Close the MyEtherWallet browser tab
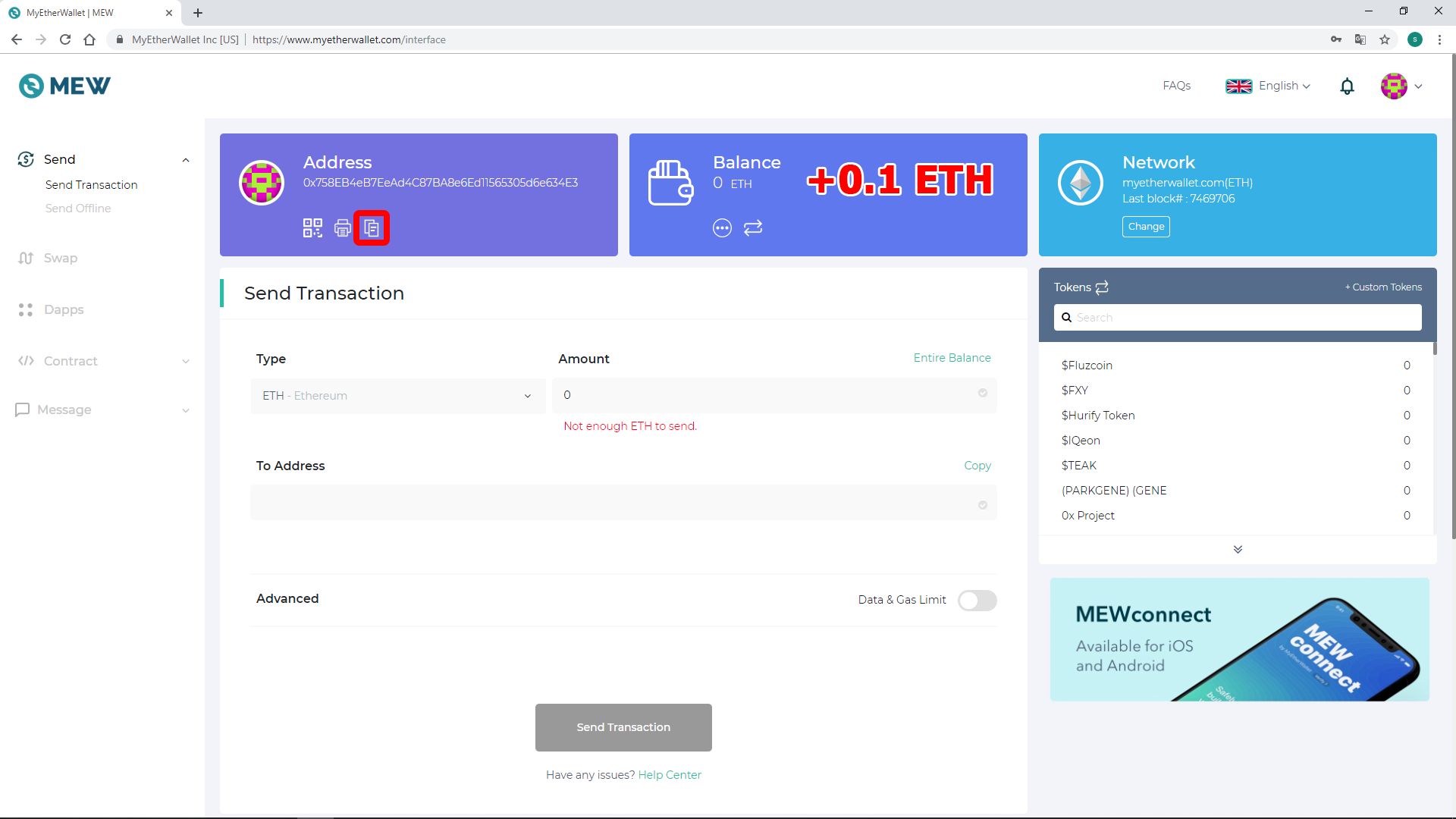The image size is (1456, 819). 169,13
